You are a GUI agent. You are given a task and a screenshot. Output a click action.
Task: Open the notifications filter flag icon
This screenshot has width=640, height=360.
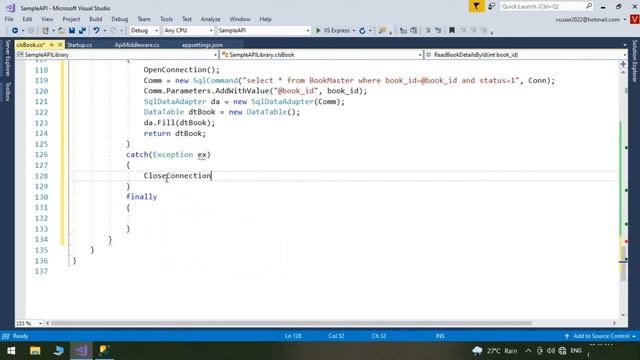tap(476, 6)
